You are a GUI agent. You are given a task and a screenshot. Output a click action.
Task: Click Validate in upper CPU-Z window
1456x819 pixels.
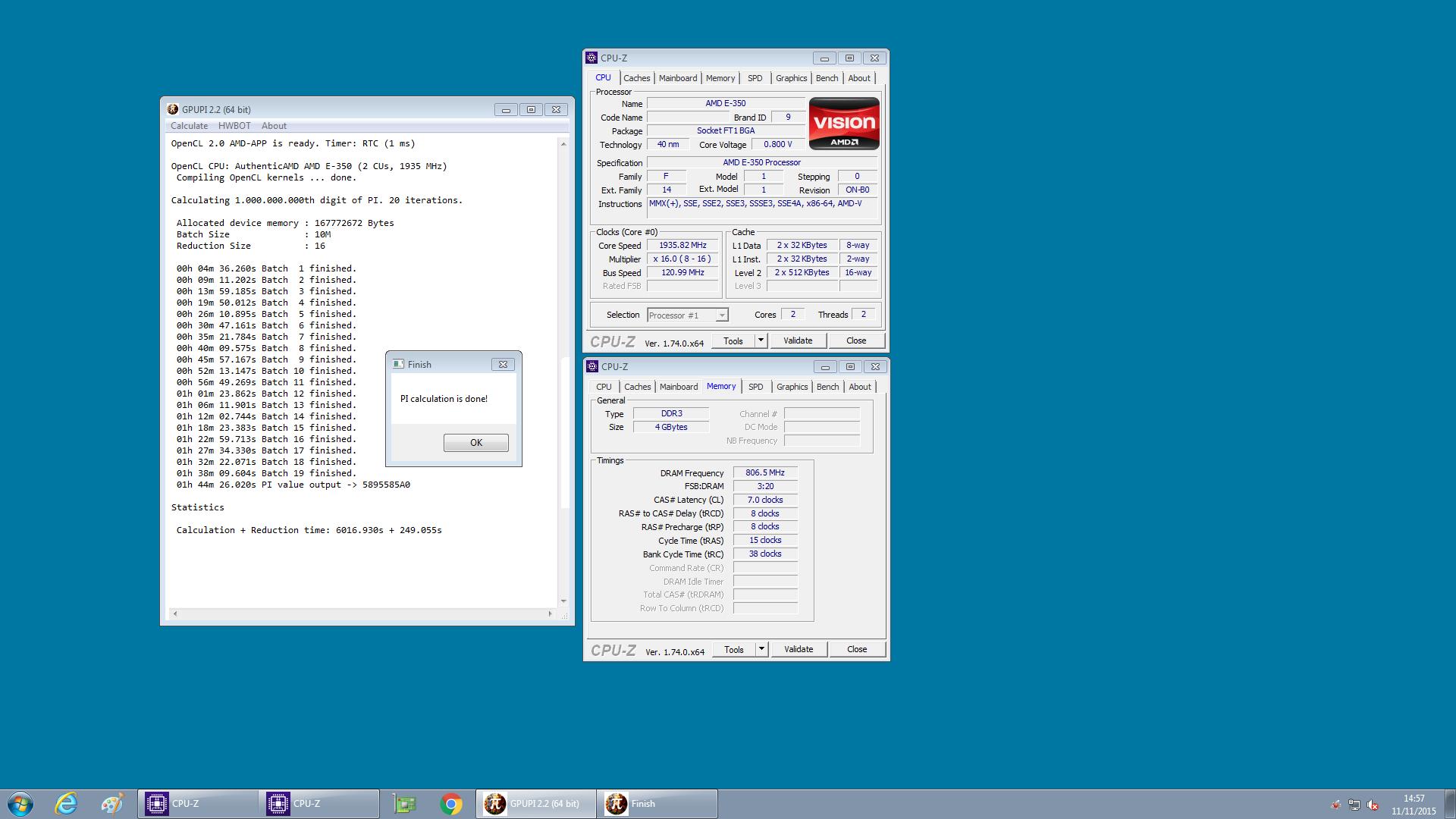pyautogui.click(x=798, y=341)
